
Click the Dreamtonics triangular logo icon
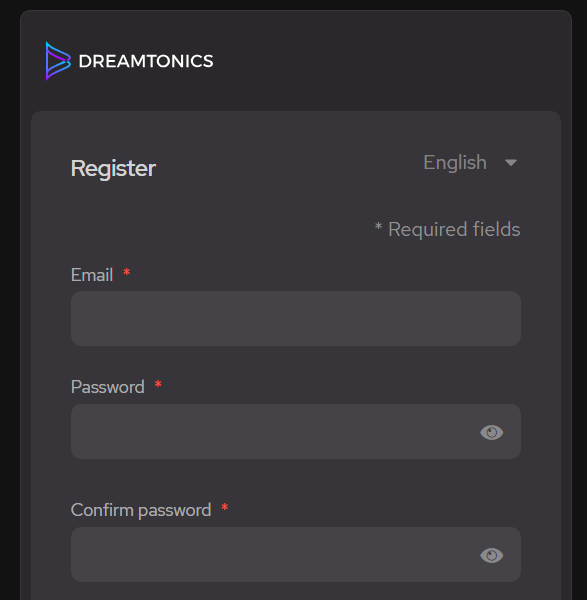pyautogui.click(x=58, y=61)
